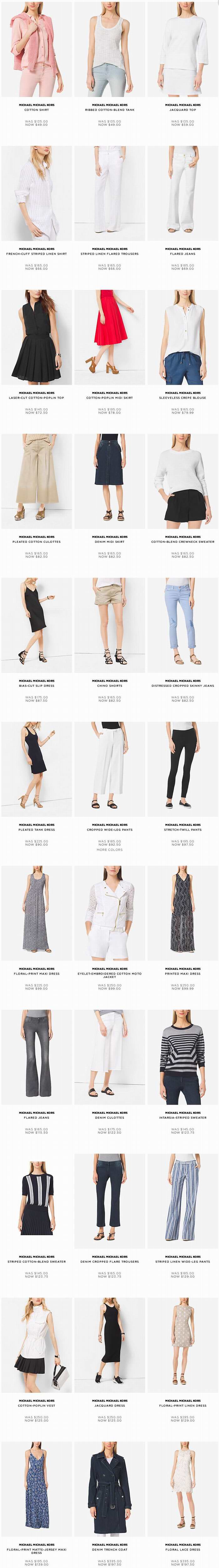Click the Denim Midi Skirt title
Viewport: 219px width, 1568px height.
109,542
